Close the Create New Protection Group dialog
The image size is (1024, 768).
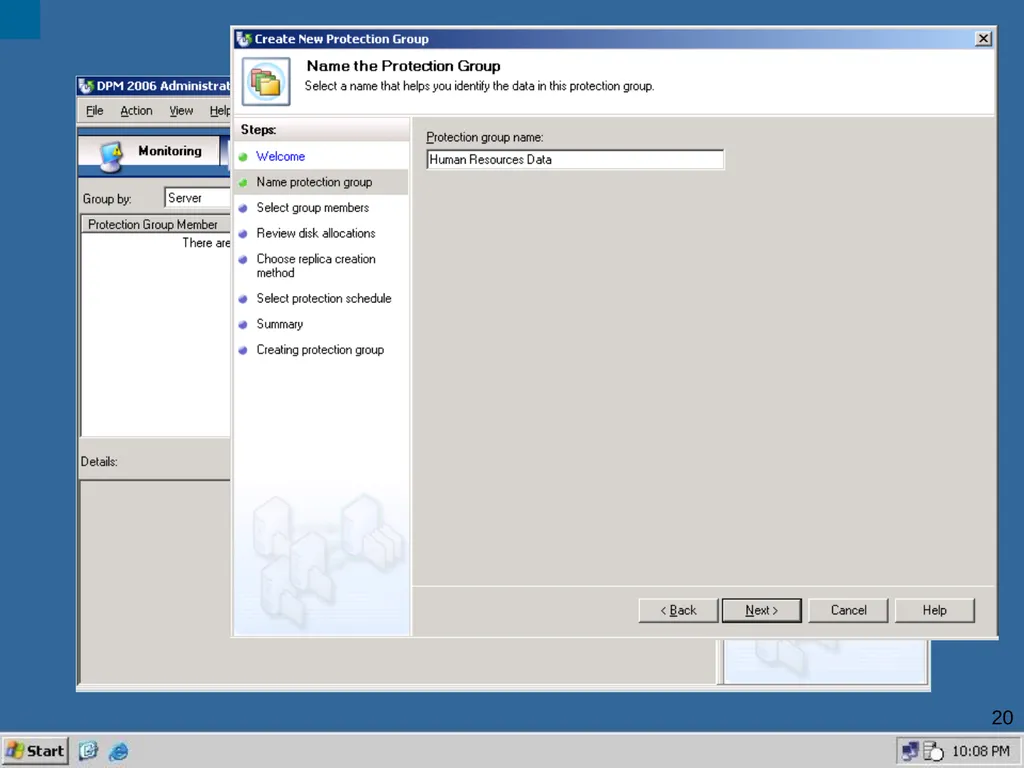point(983,39)
